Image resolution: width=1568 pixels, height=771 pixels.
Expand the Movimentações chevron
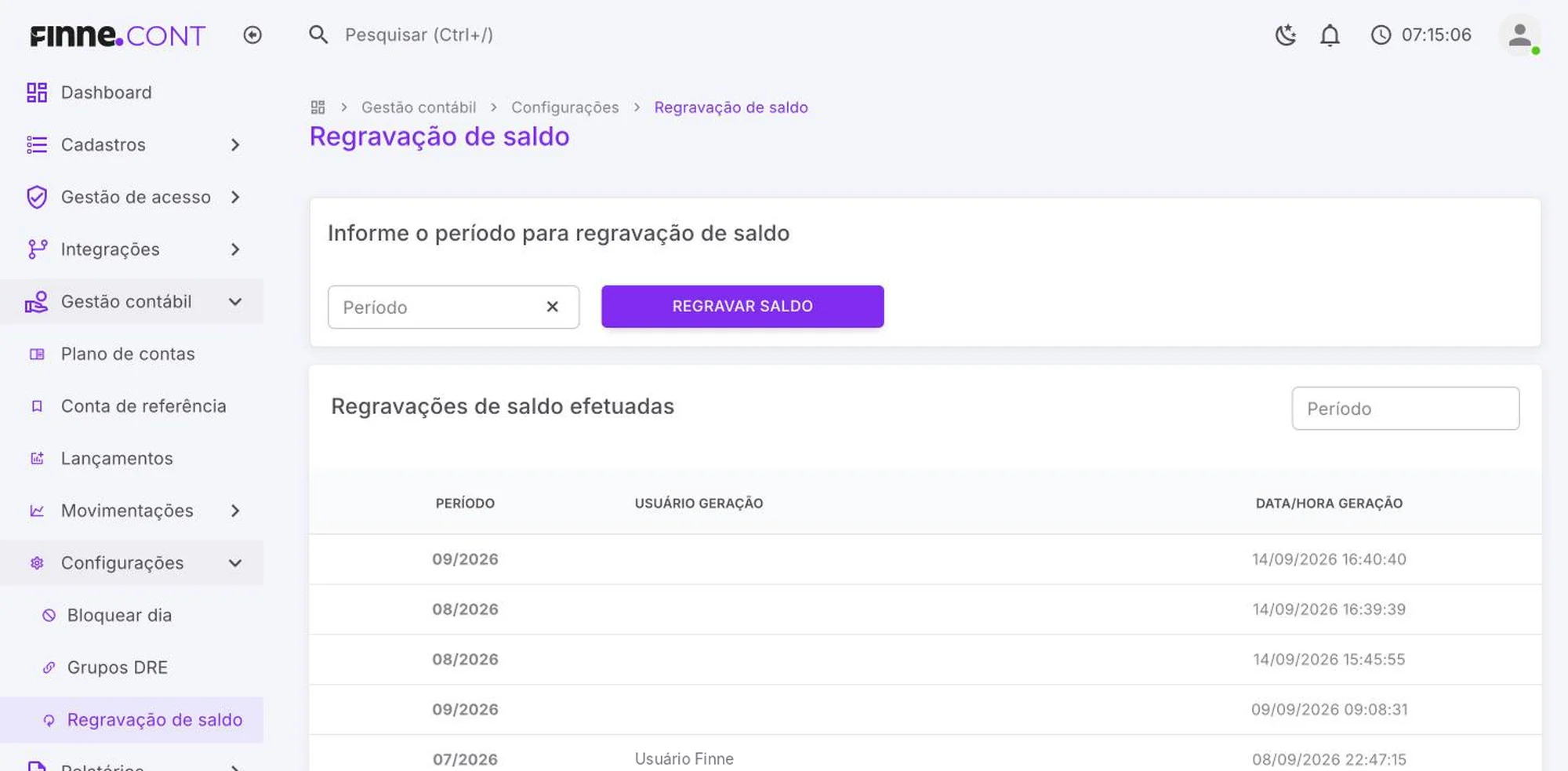pos(235,511)
